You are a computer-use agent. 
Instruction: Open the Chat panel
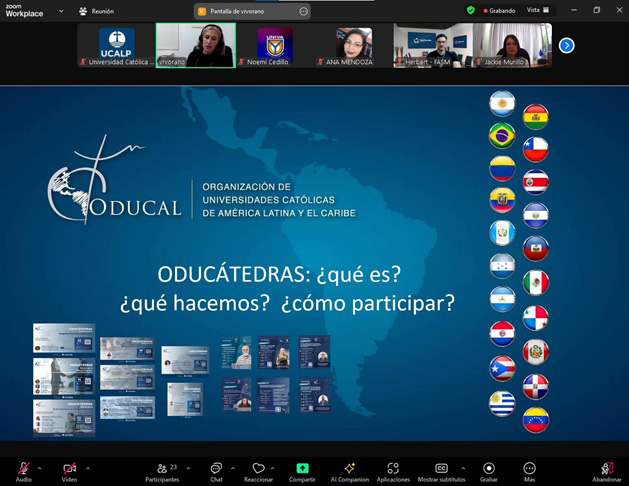(216, 472)
